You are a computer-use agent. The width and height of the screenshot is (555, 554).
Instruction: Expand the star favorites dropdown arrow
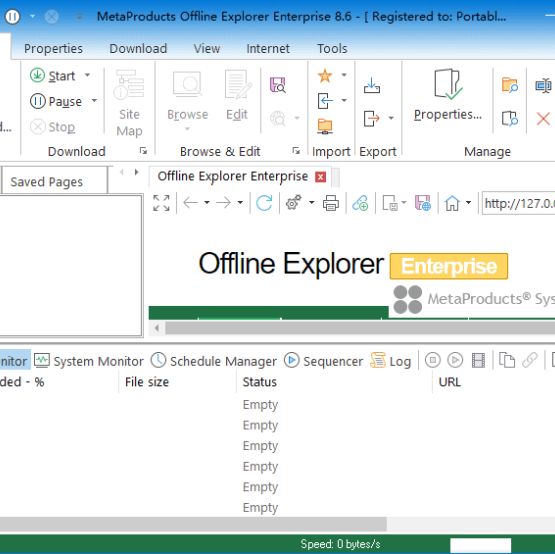[344, 75]
